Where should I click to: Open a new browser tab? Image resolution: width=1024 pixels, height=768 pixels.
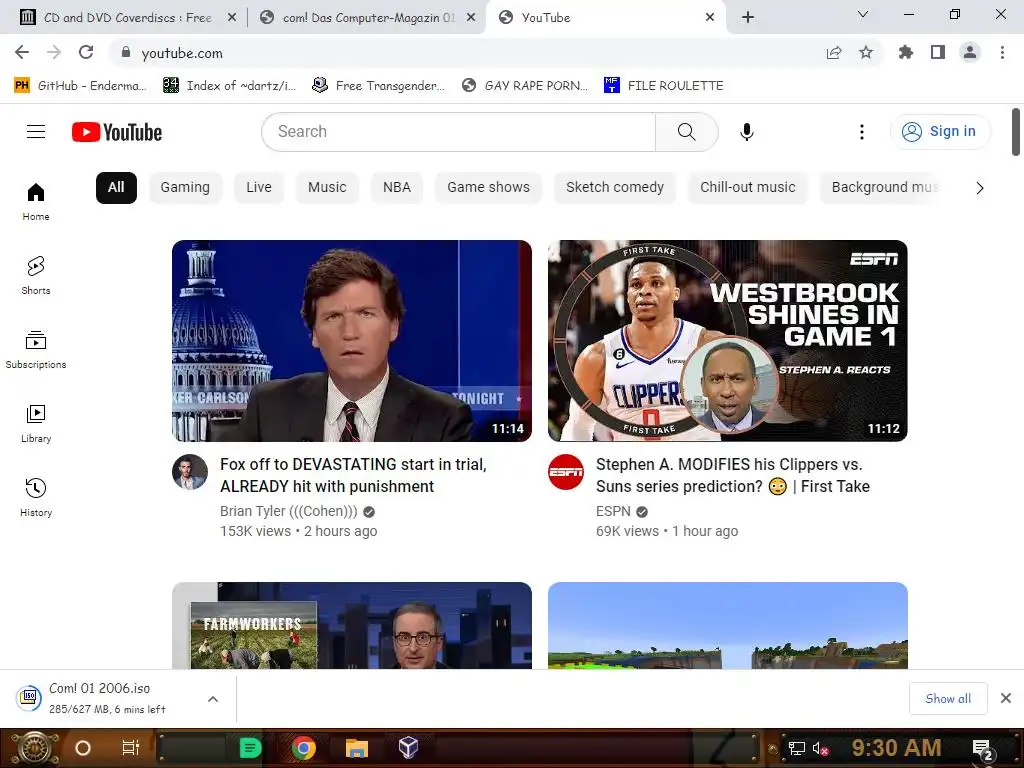748,18
